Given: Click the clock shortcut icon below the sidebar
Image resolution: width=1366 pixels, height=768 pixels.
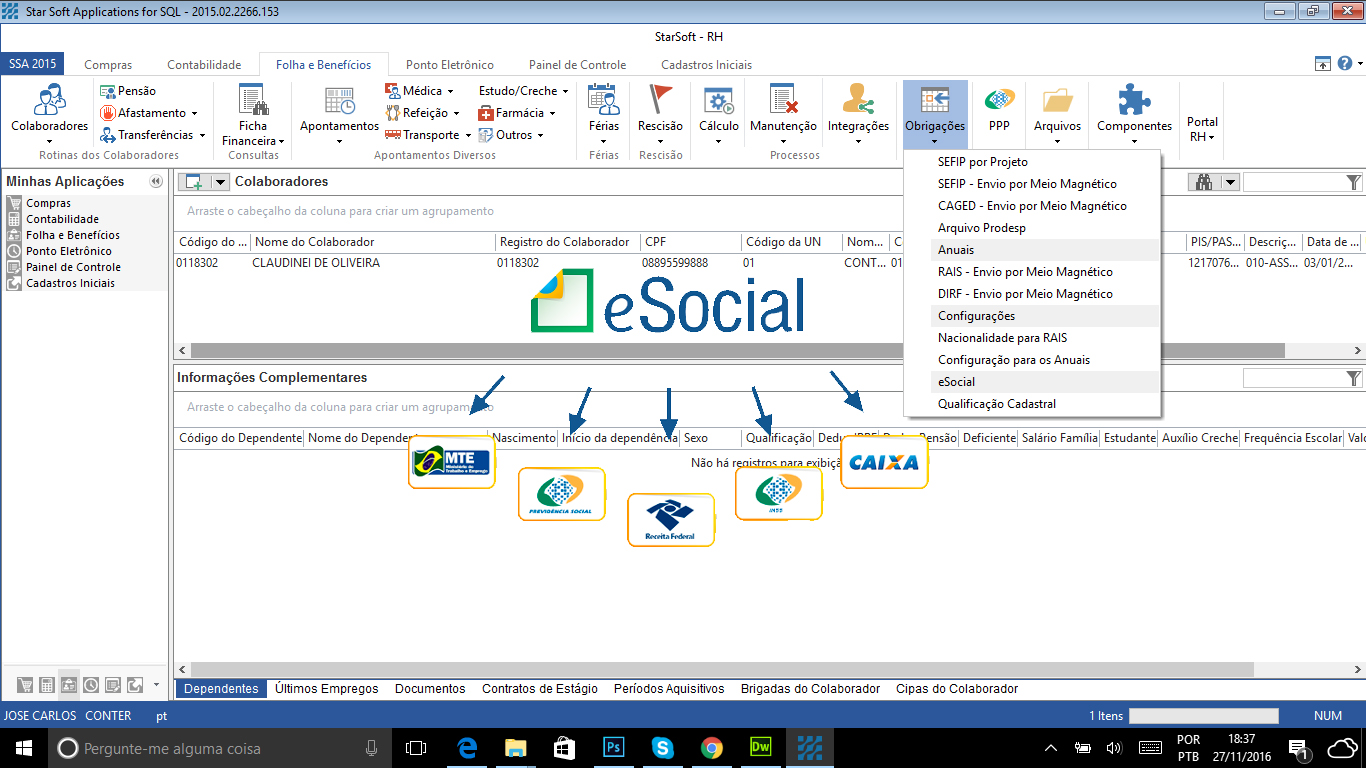Looking at the screenshot, I should [91, 685].
